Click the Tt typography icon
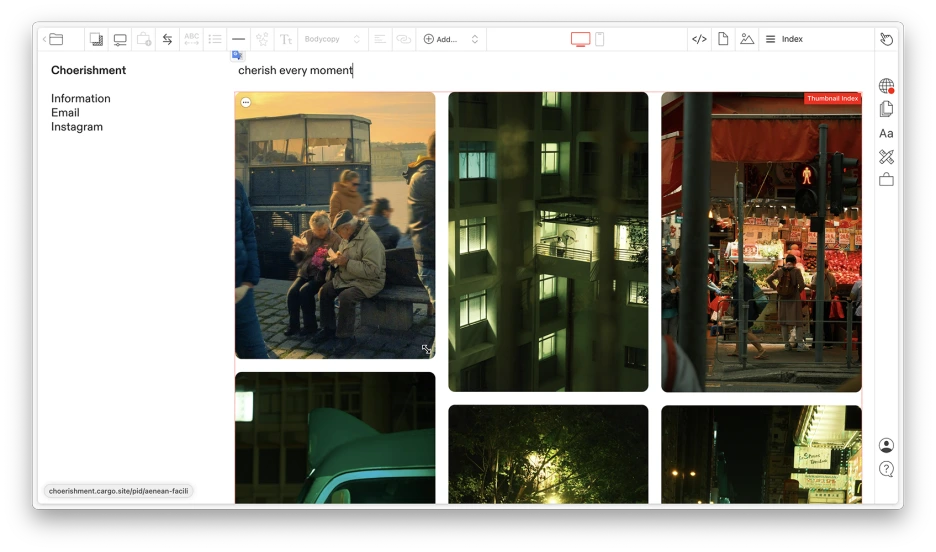This screenshot has width=936, height=552. 286,39
